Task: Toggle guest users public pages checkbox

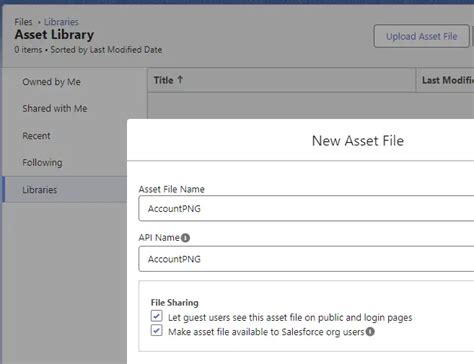Action: [157, 316]
